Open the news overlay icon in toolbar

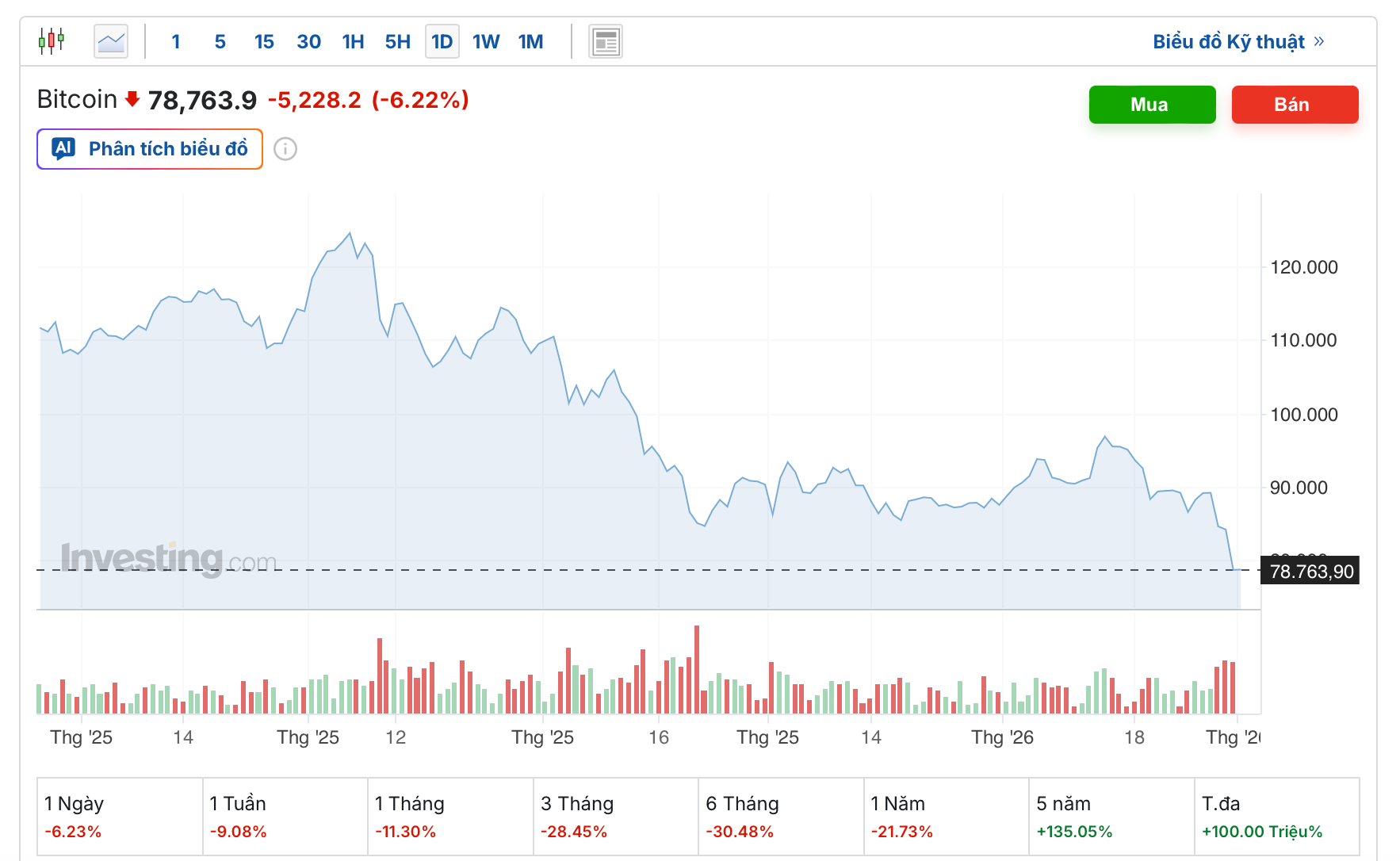point(606,41)
